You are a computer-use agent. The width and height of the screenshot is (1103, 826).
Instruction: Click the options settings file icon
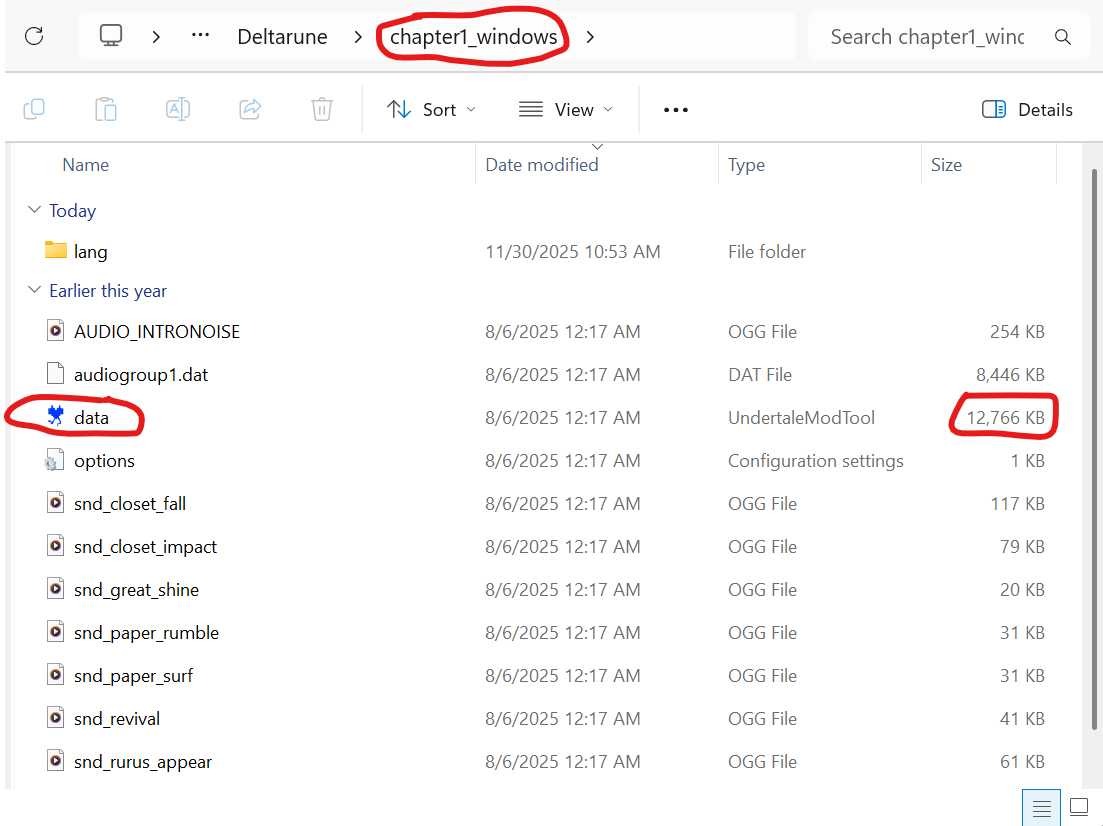pyautogui.click(x=55, y=459)
